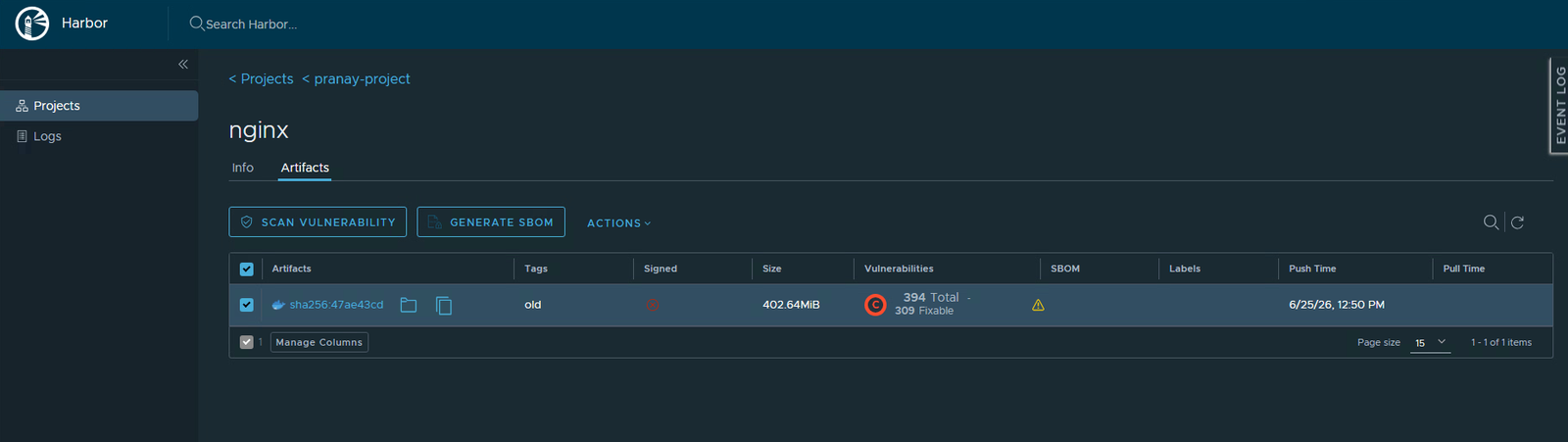1568x442 pixels.
Task: Click SCAN VULNERABILITY button
Action: 318,222
